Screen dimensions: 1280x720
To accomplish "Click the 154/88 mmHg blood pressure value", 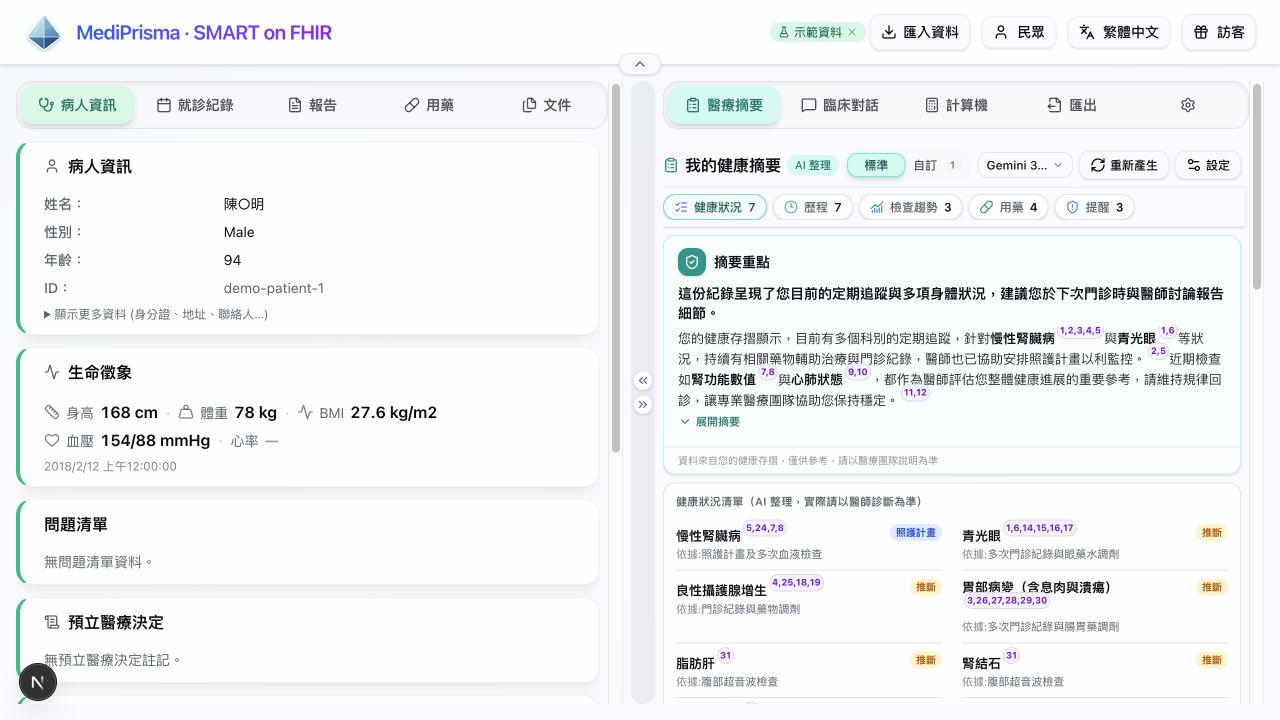I will pyautogui.click(x=155, y=441).
